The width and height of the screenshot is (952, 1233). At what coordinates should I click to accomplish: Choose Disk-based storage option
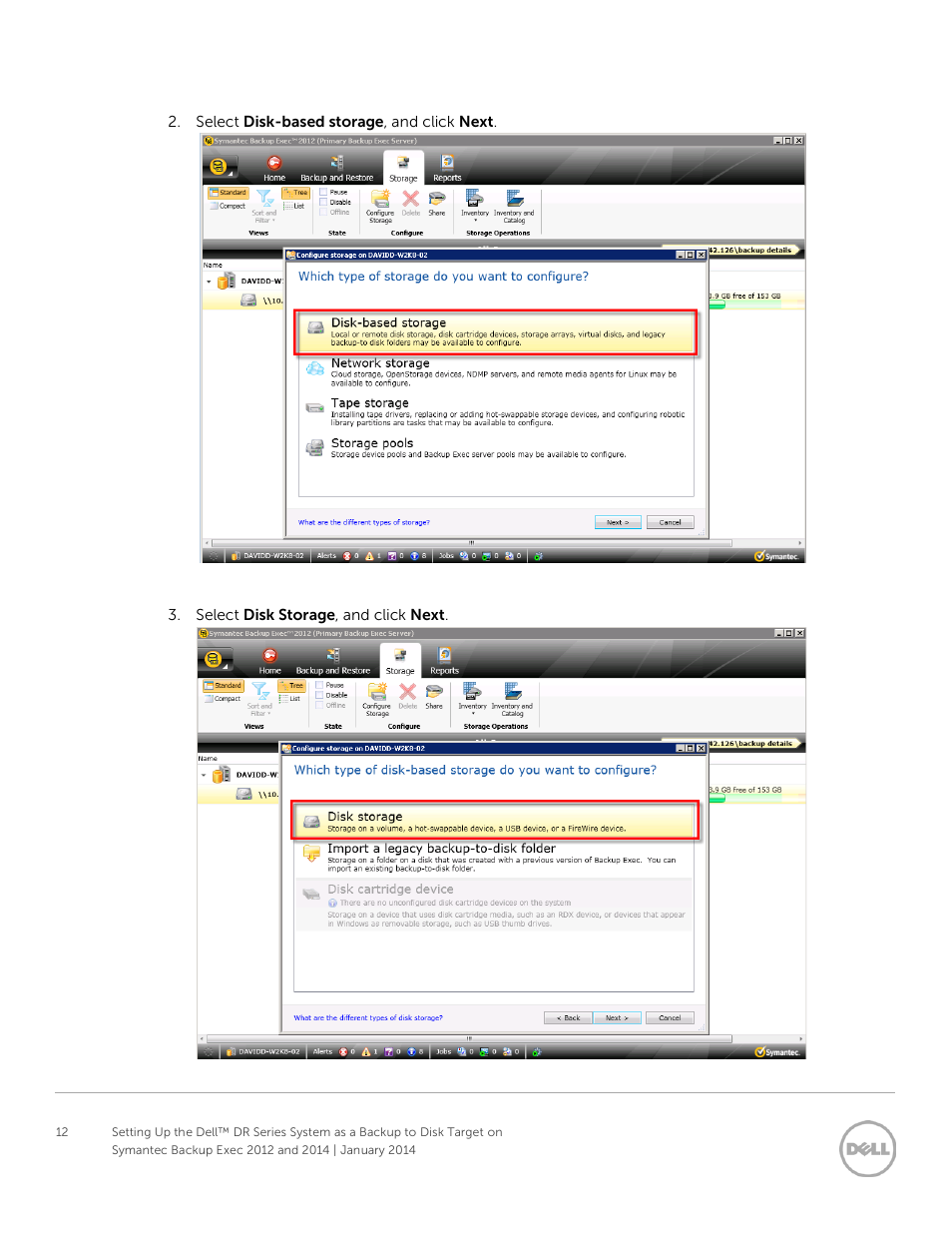tap(496, 332)
